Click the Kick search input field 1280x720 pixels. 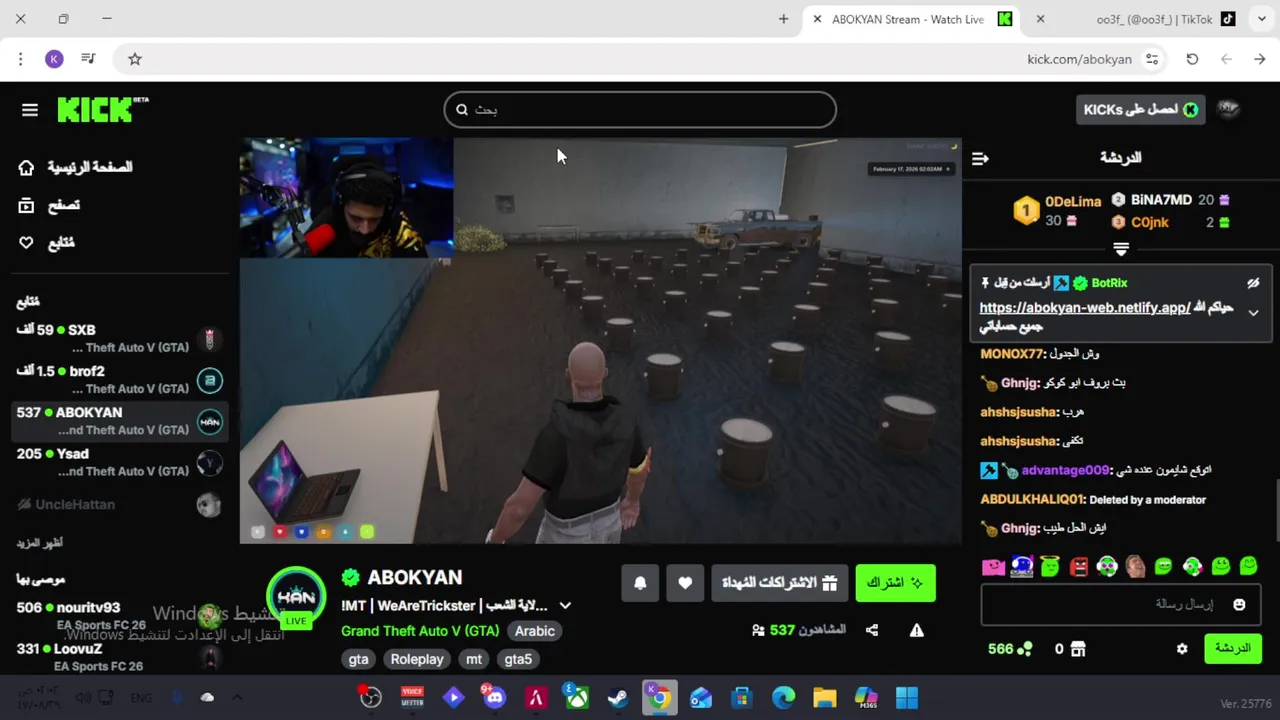click(640, 110)
